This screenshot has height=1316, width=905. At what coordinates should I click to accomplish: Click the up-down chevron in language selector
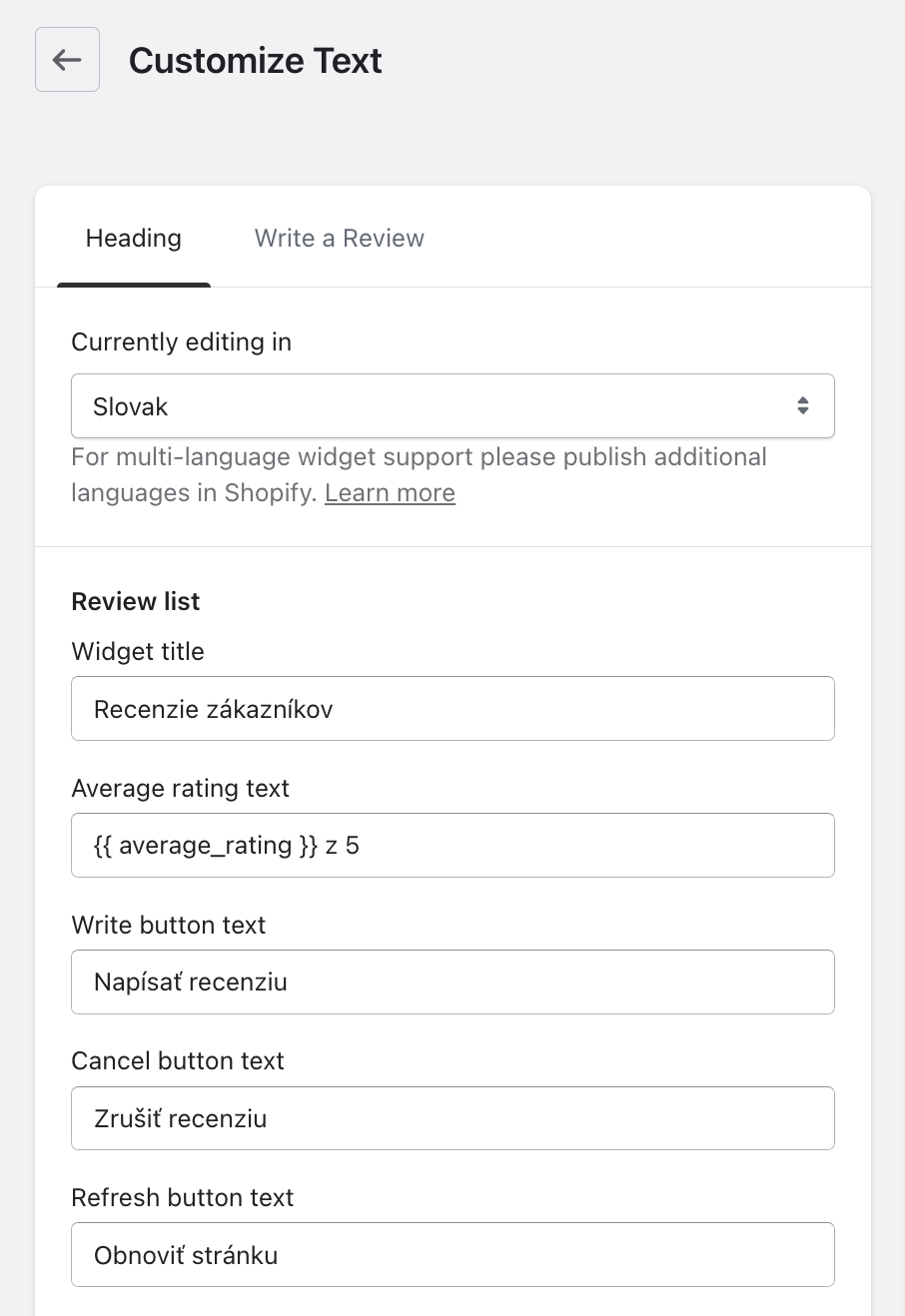tap(802, 406)
